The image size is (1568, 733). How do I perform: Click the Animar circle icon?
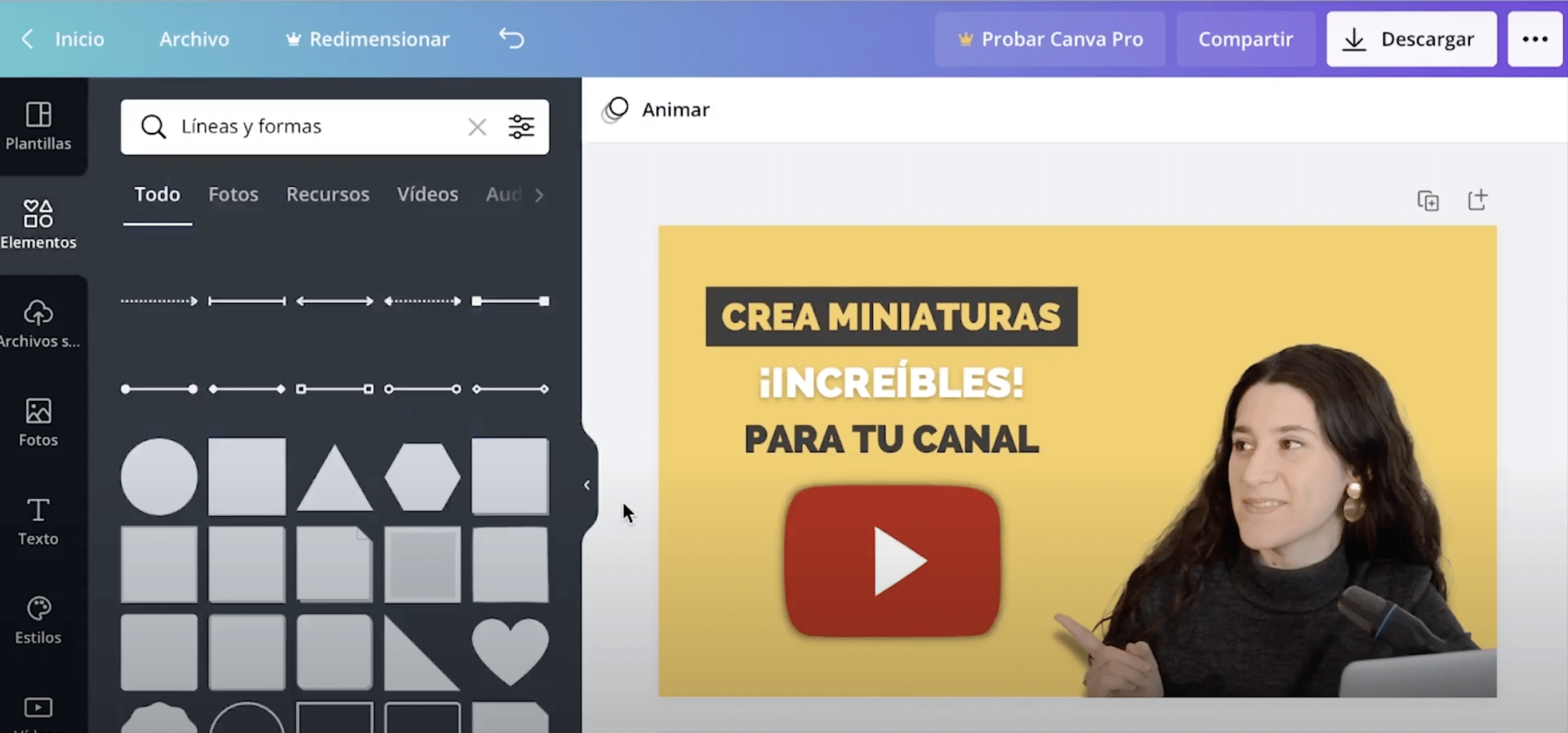616,110
